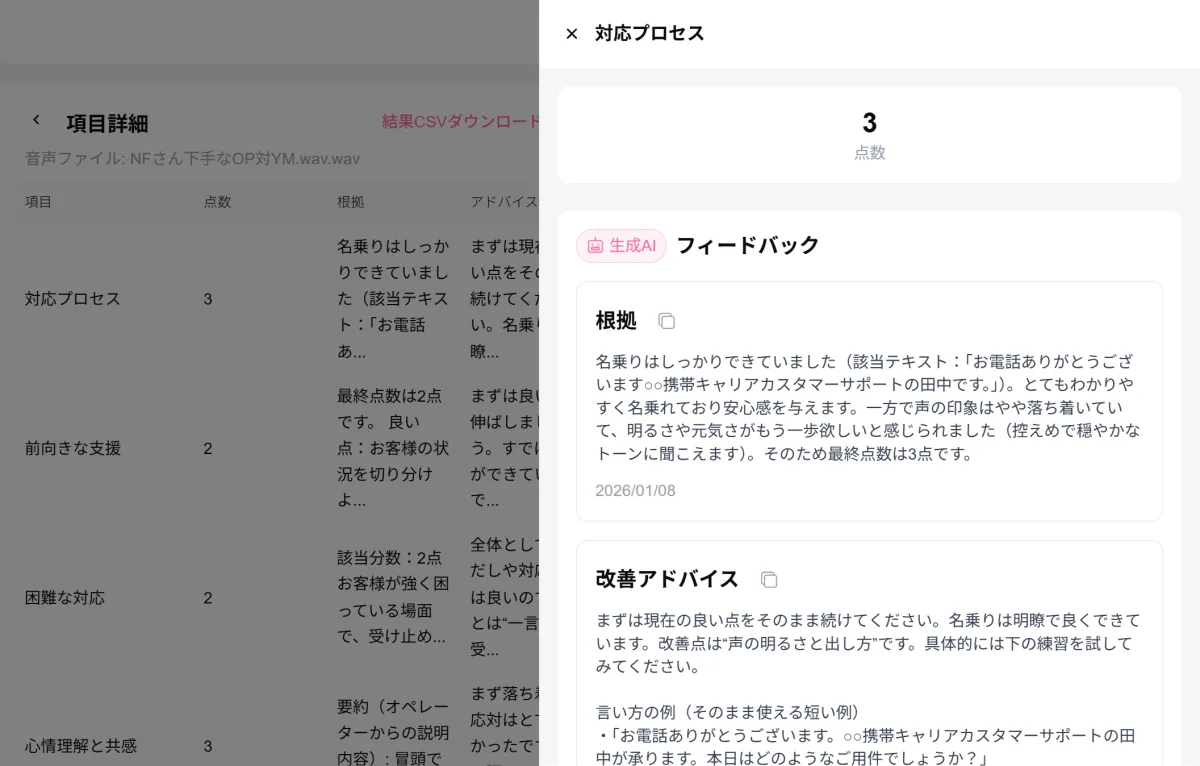Open the 心情理解と共感 item row

pos(81,746)
